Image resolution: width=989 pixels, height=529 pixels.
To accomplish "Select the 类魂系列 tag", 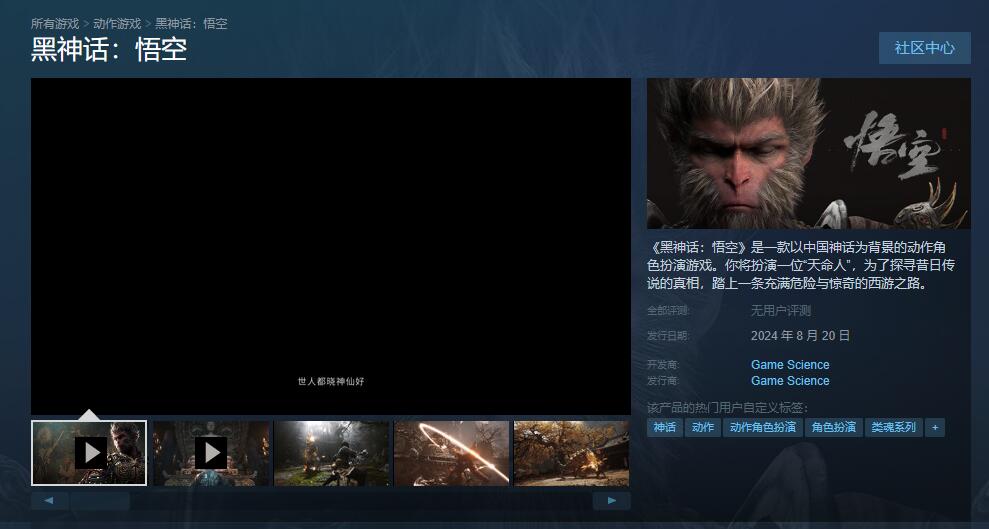I will (894, 427).
